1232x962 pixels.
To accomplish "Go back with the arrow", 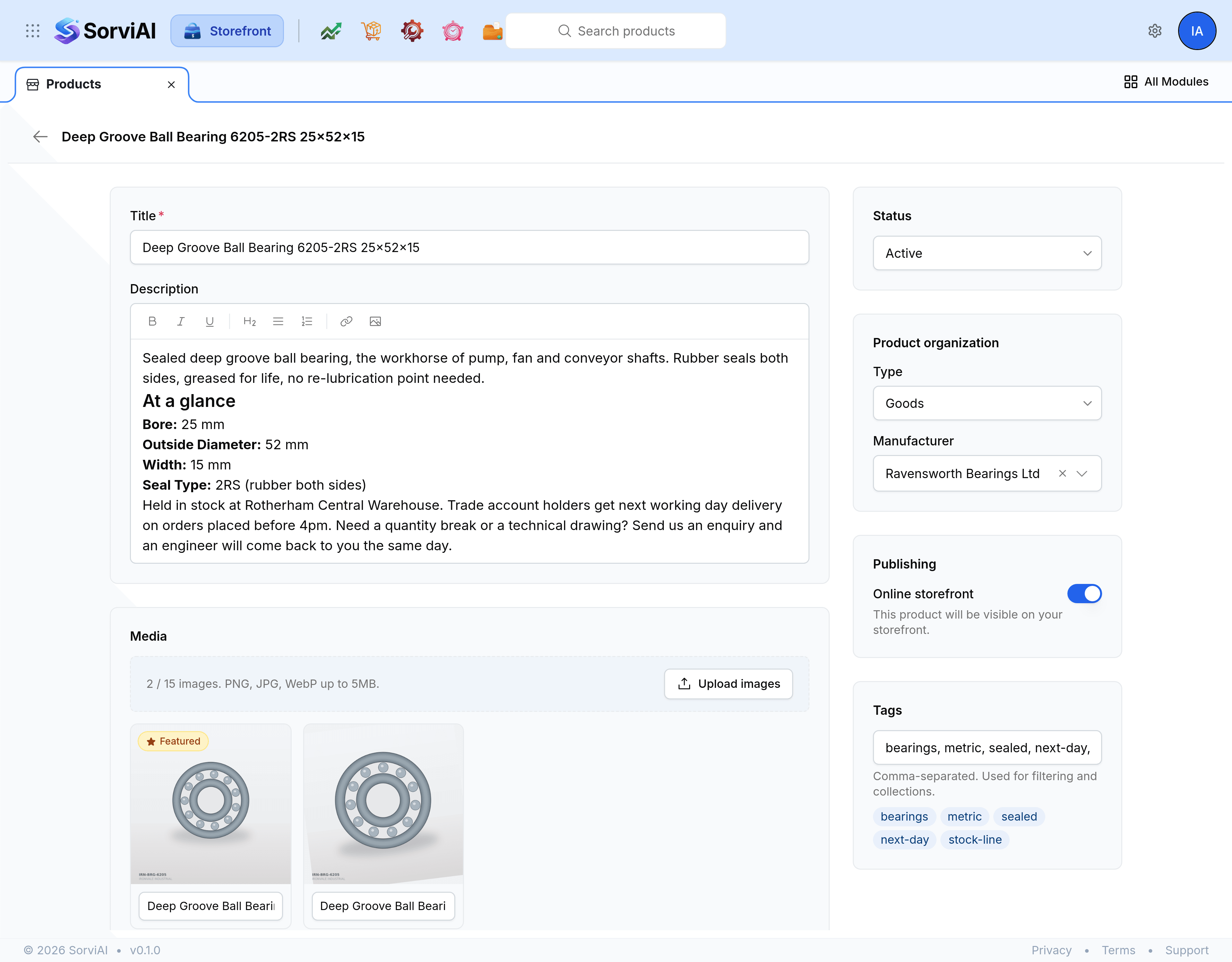I will pyautogui.click(x=40, y=137).
